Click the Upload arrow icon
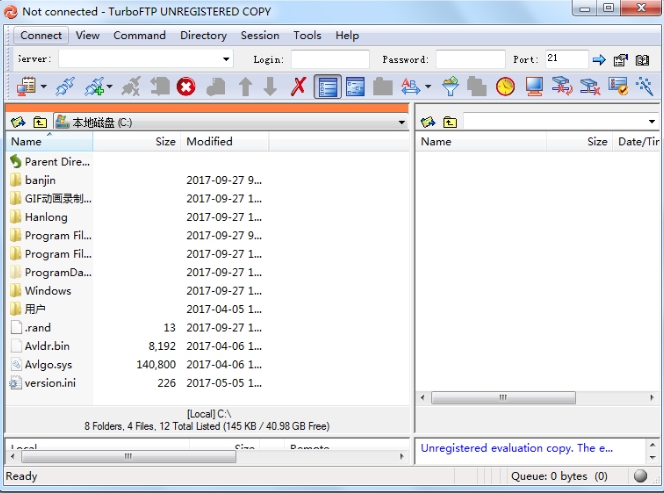 [245, 87]
